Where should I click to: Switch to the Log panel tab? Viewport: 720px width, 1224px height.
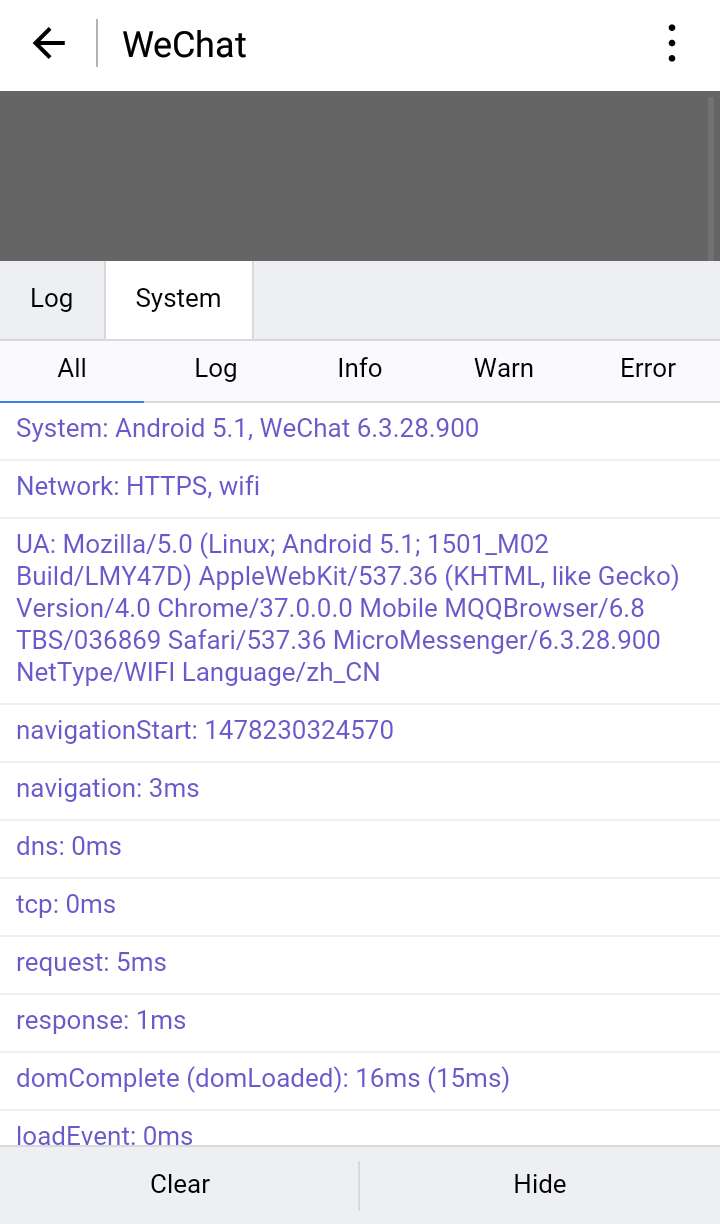coord(52,299)
